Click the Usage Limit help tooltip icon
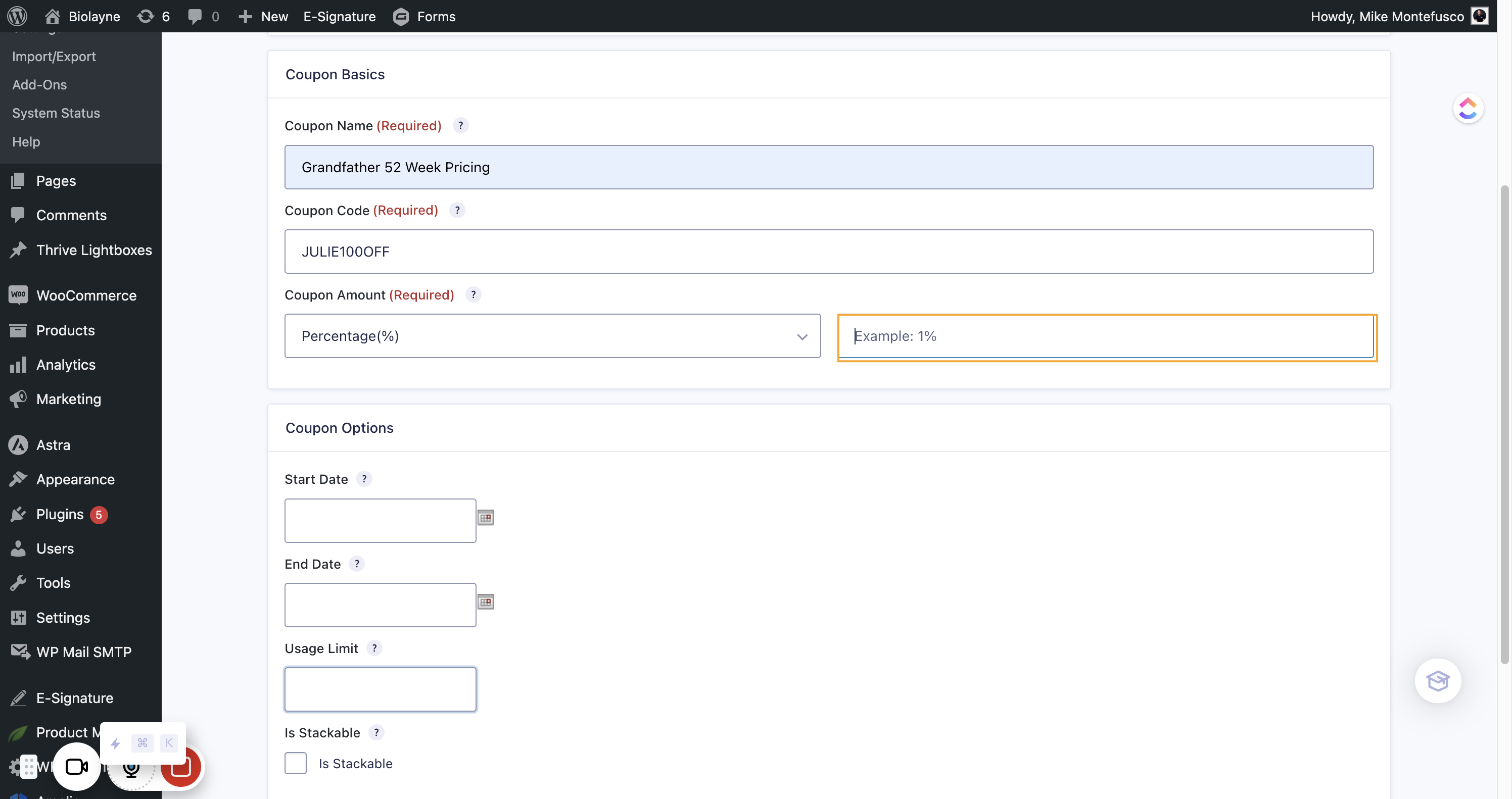 pyautogui.click(x=374, y=648)
